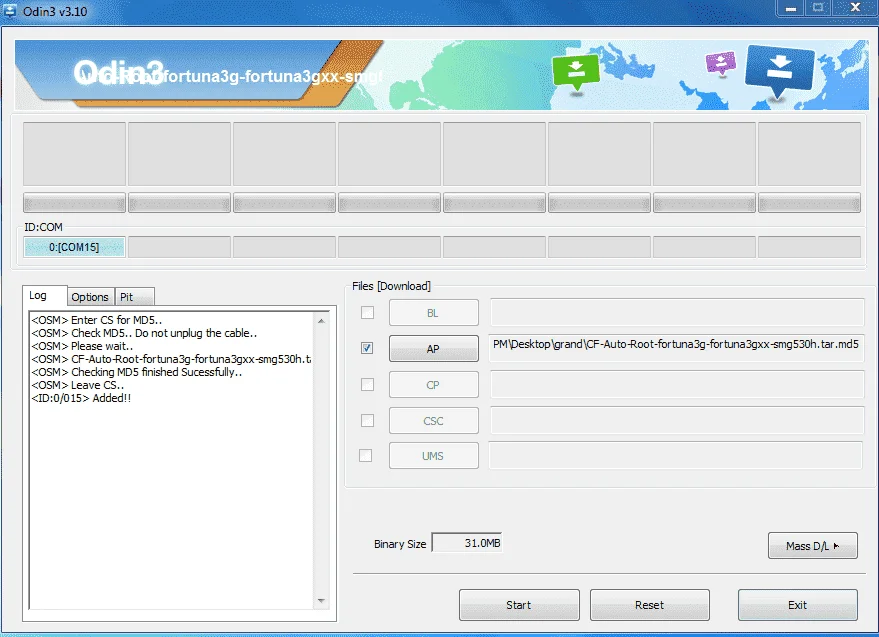Minimize the Odin3 window
The width and height of the screenshot is (879, 637).
click(x=790, y=8)
